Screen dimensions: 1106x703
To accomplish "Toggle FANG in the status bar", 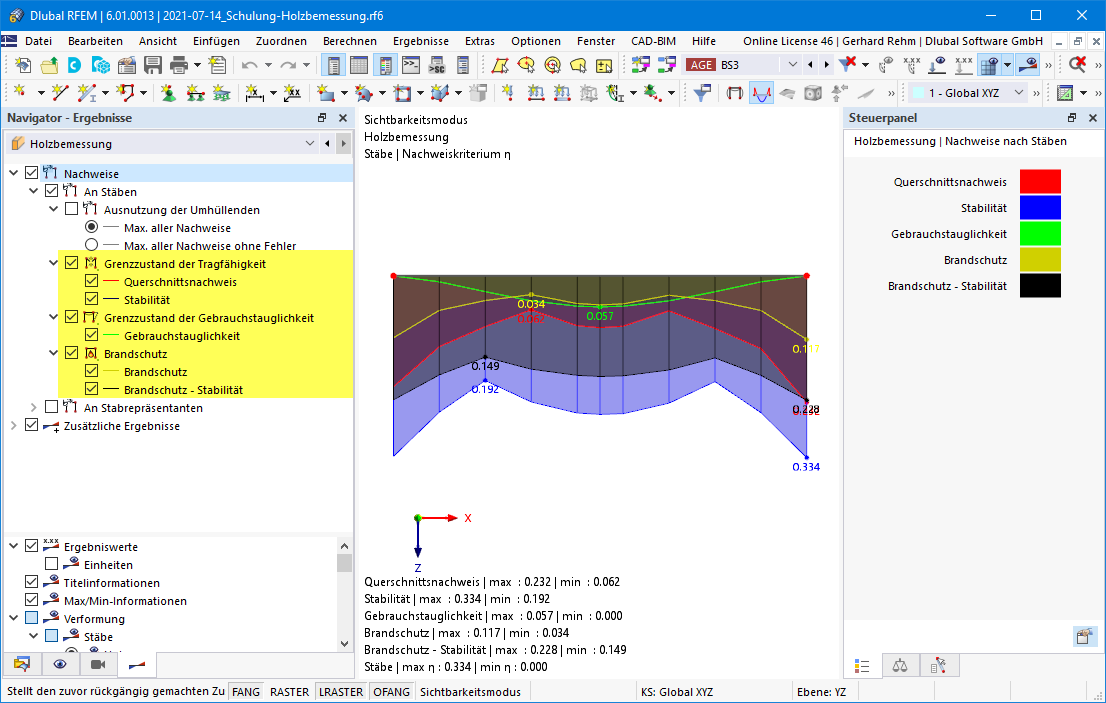I will tap(245, 692).
